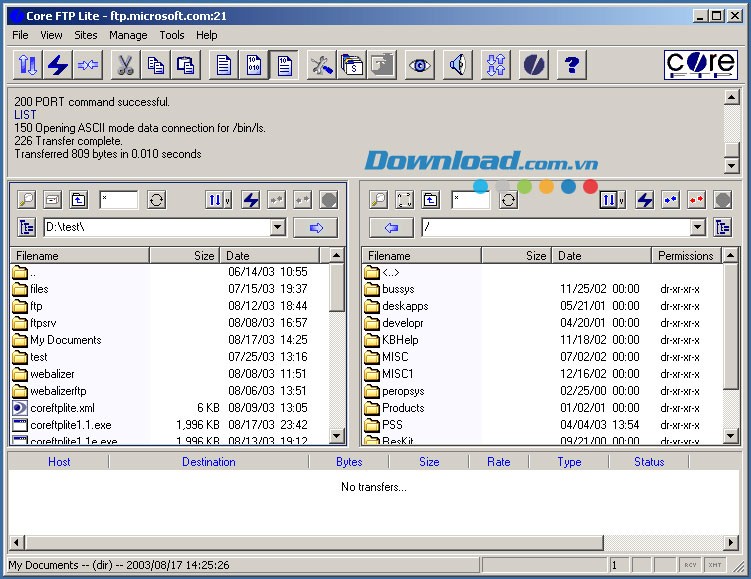This screenshot has width=751, height=579.
Task: Refresh the local directory listing
Action: [x=156, y=200]
